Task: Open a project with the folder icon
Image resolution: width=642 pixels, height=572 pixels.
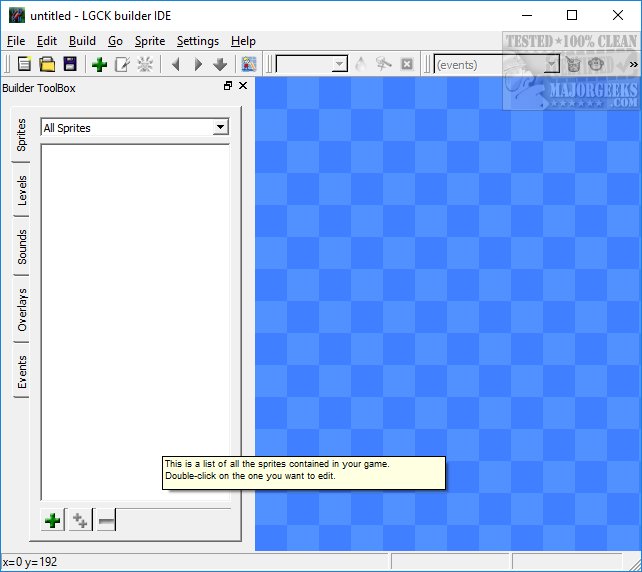Action: [x=47, y=64]
